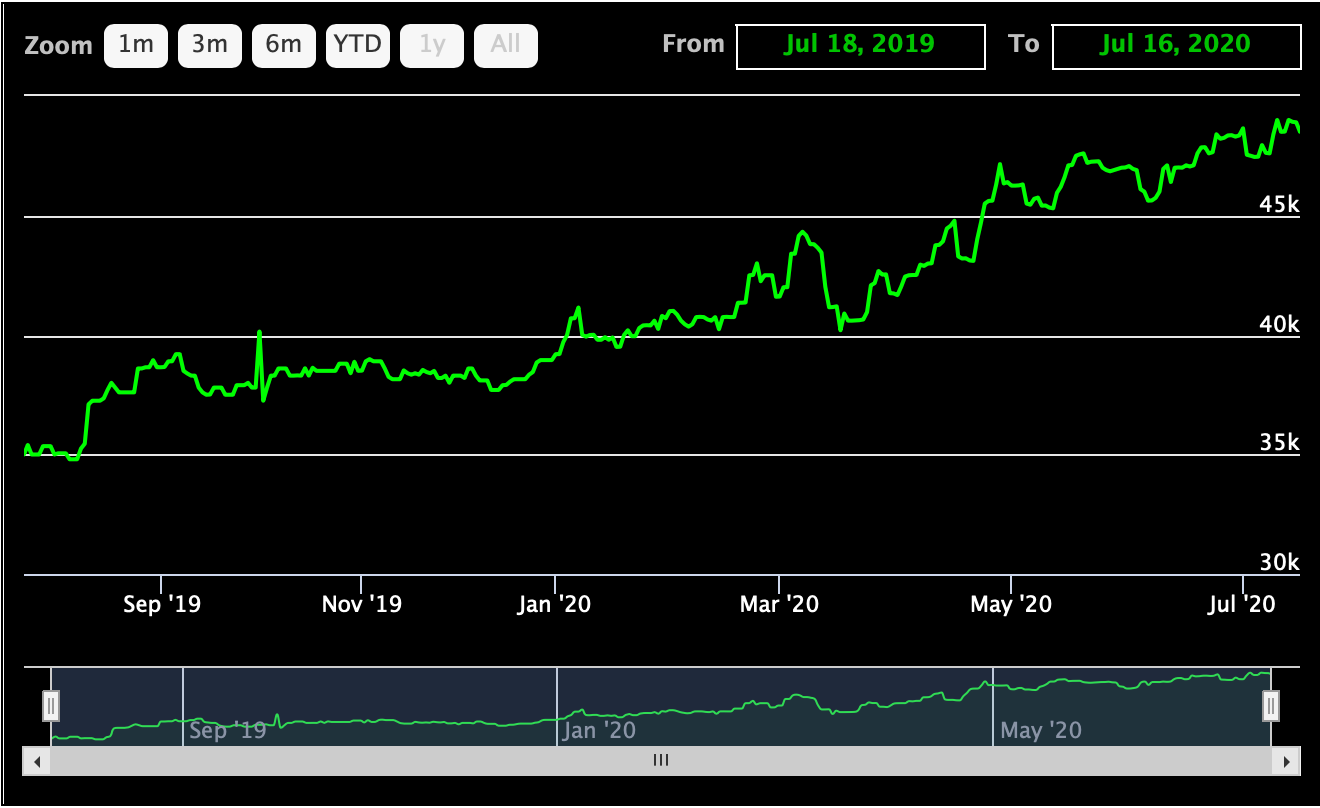Viewport: 1320px width, 808px height.
Task: Set zoom range to 3m
Action: click(210, 45)
